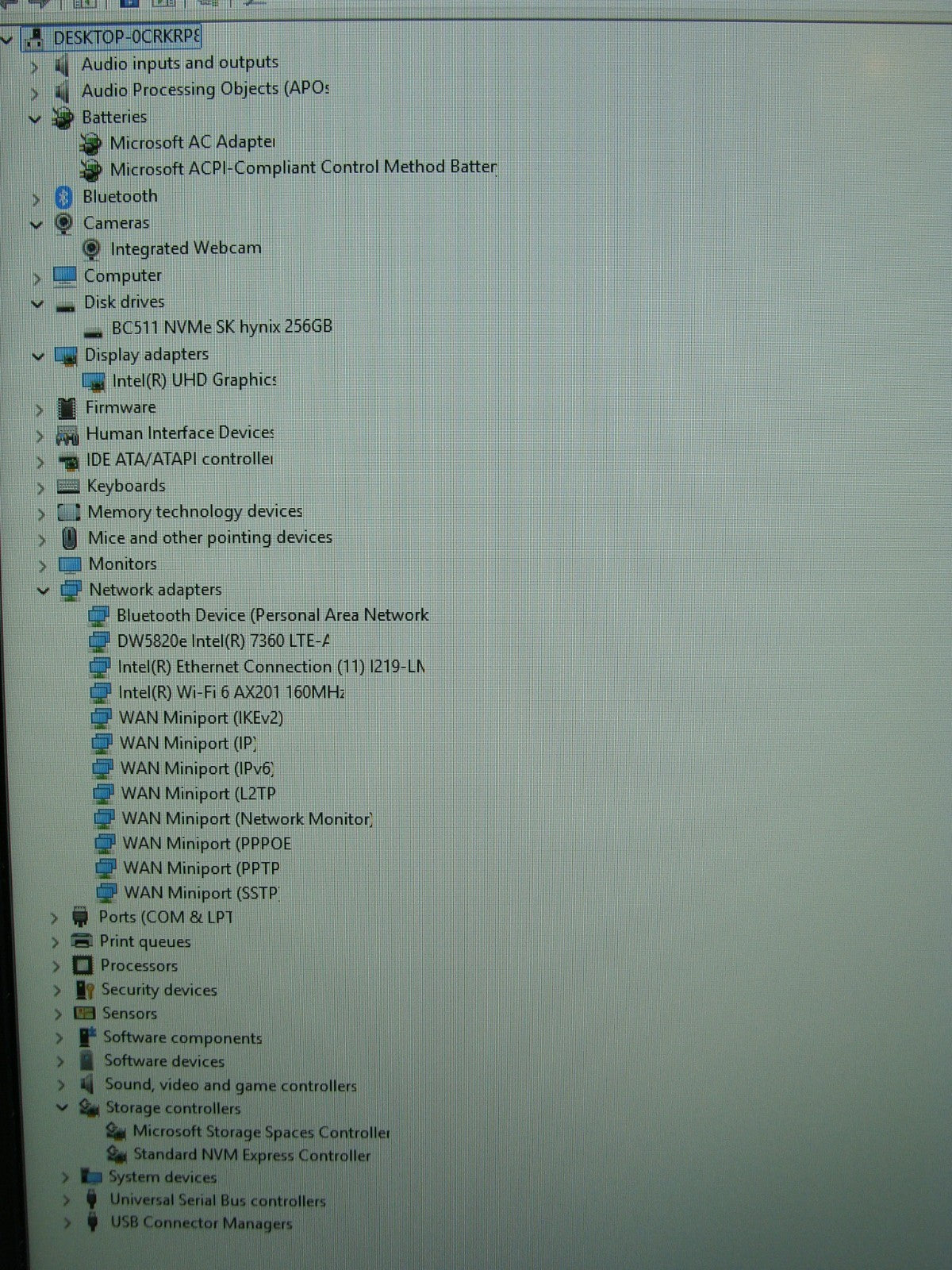The height and width of the screenshot is (1270, 952).
Task: Click the Processors category icon
Action: click(83, 966)
